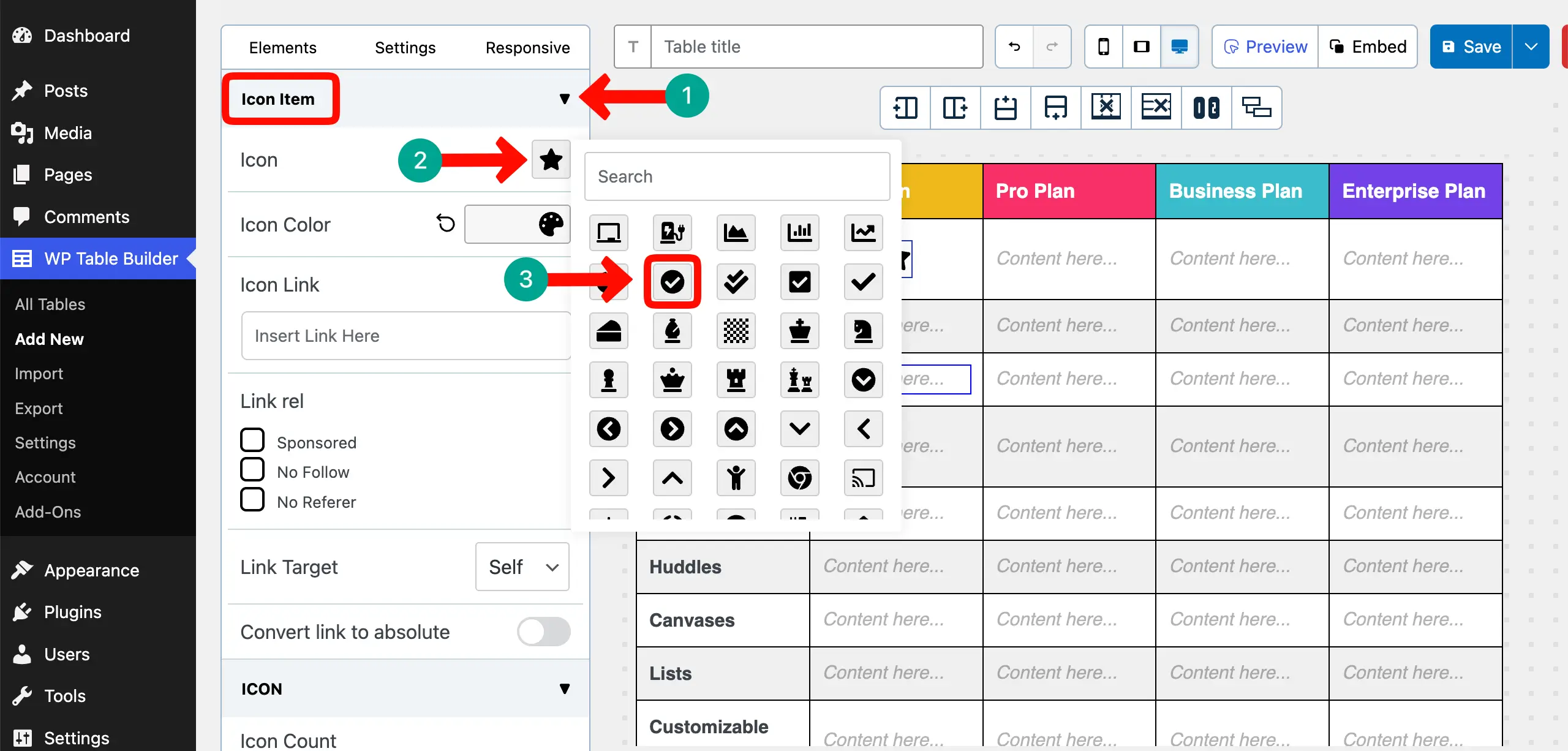This screenshot has height=751, width=1568.
Task: Pick the double check icon
Action: (x=736, y=282)
